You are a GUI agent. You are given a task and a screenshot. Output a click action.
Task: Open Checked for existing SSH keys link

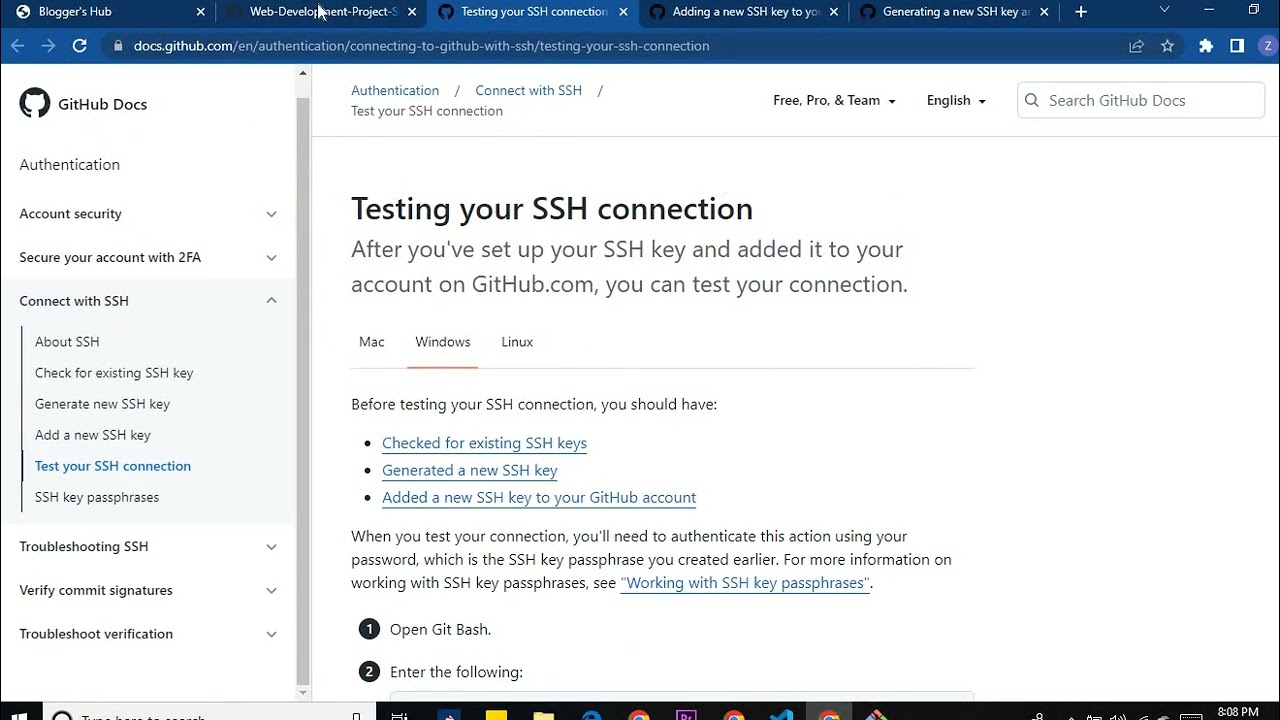(484, 443)
